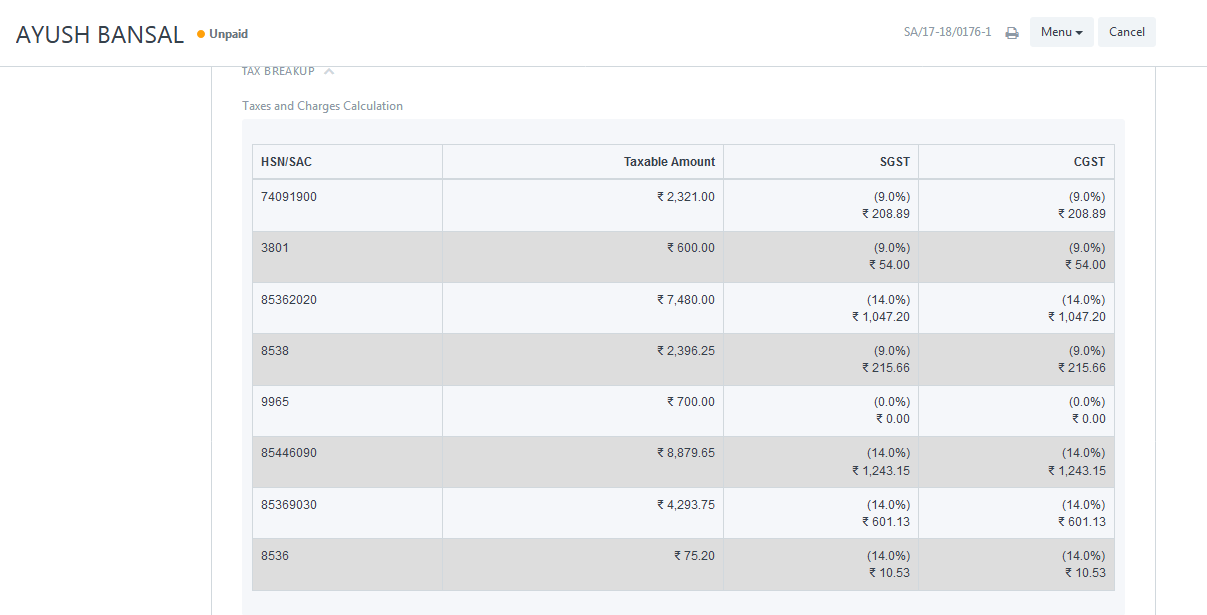Click the print icon next to invoice number
Screen dimensions: 1207x615
click(x=1012, y=33)
